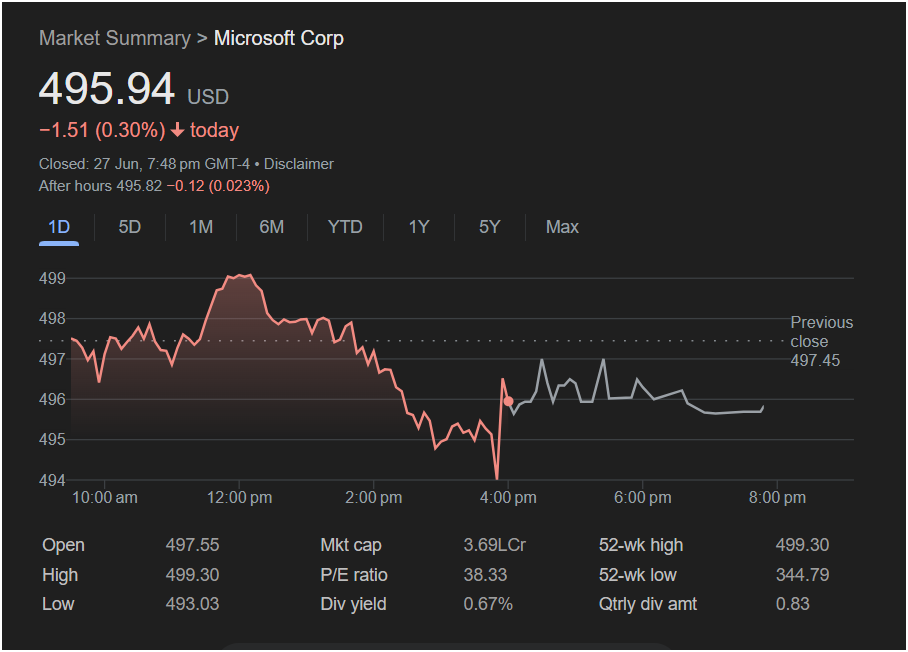
Task: Click the Previous close 497.45 label
Action: tap(821, 341)
